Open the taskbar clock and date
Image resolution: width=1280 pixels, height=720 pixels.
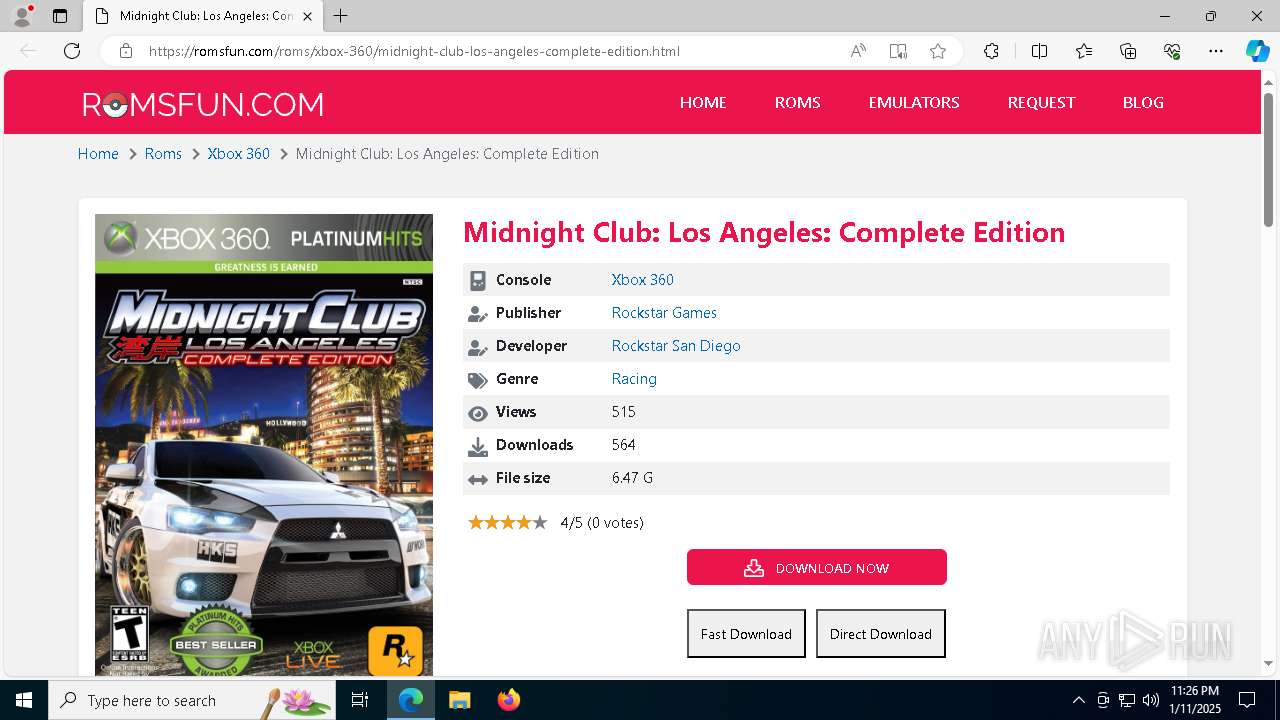[x=1195, y=700]
